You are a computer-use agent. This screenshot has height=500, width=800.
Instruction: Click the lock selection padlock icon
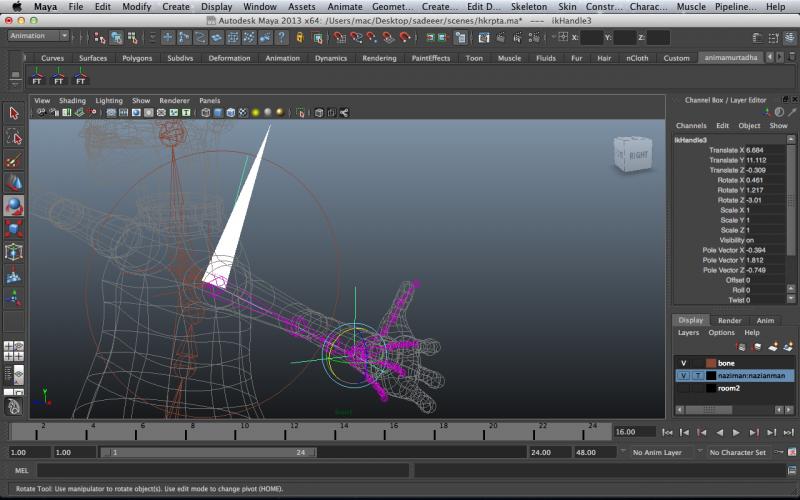(x=299, y=37)
